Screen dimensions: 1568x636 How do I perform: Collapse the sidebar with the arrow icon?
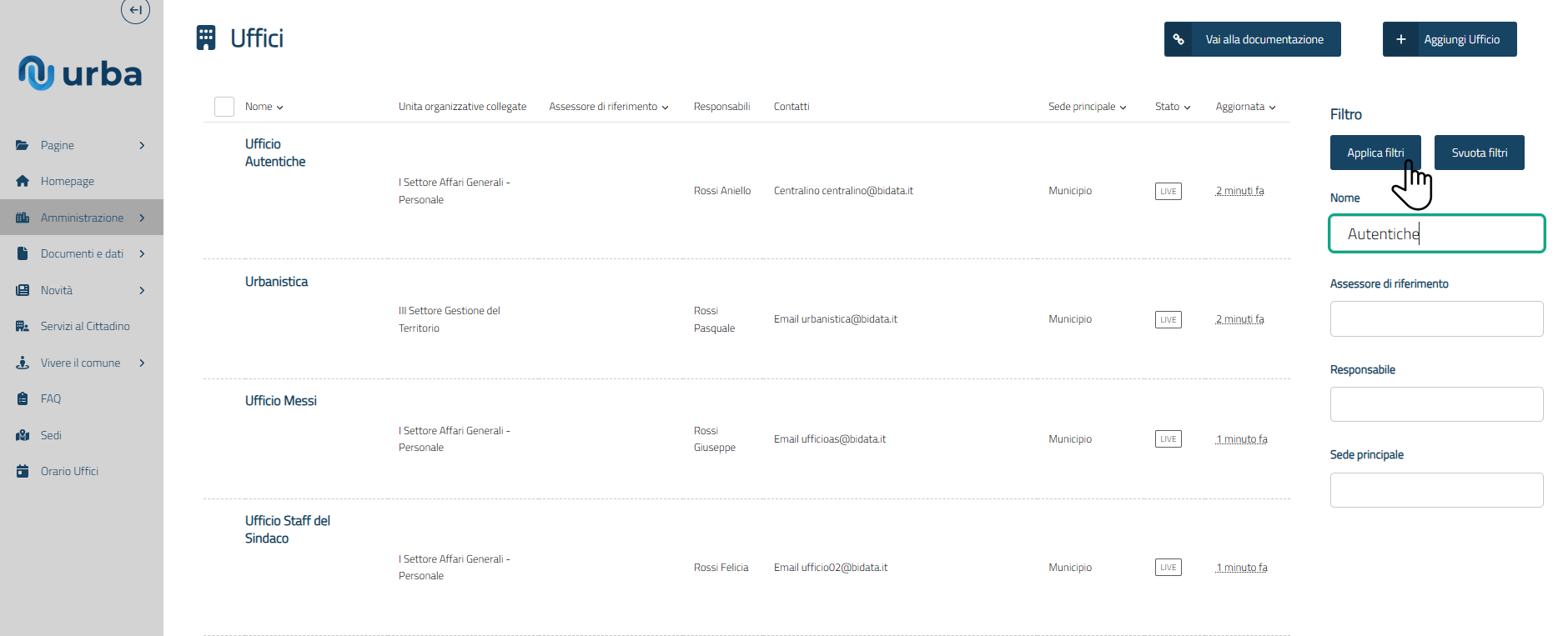click(135, 11)
